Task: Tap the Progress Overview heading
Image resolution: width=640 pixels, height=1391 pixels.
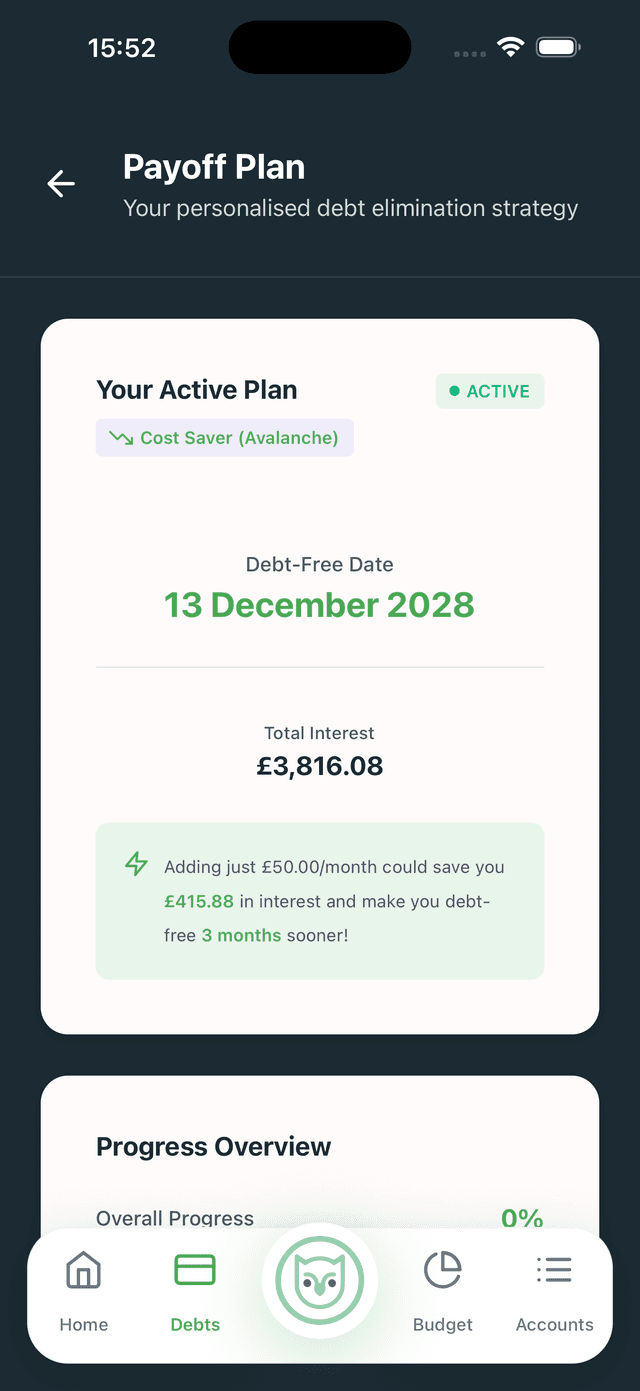Action: tap(213, 1147)
